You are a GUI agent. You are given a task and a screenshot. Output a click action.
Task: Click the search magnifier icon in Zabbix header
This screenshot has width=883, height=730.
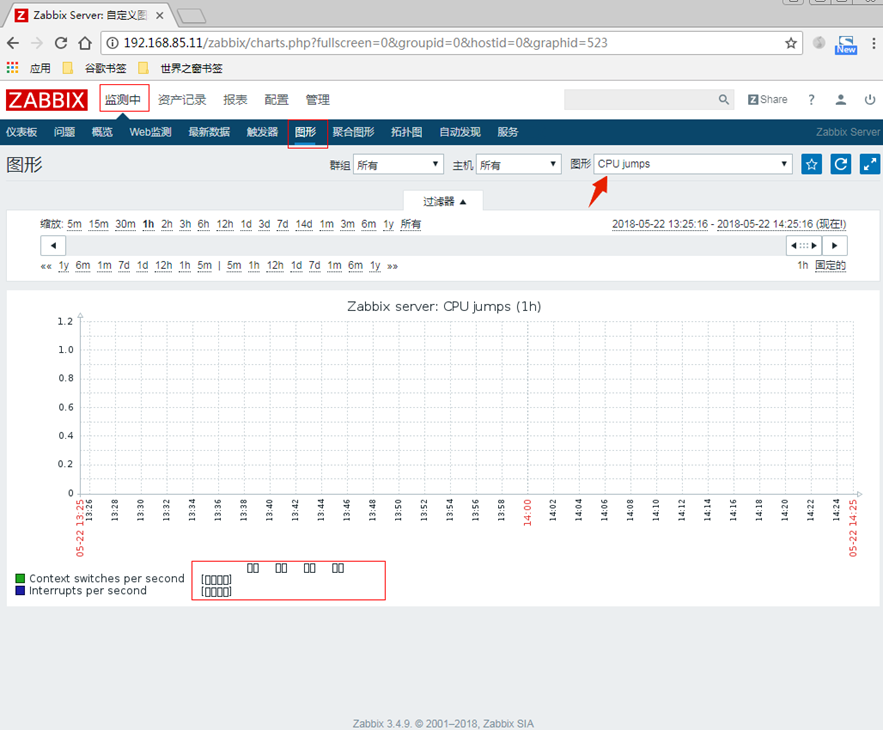[724, 100]
